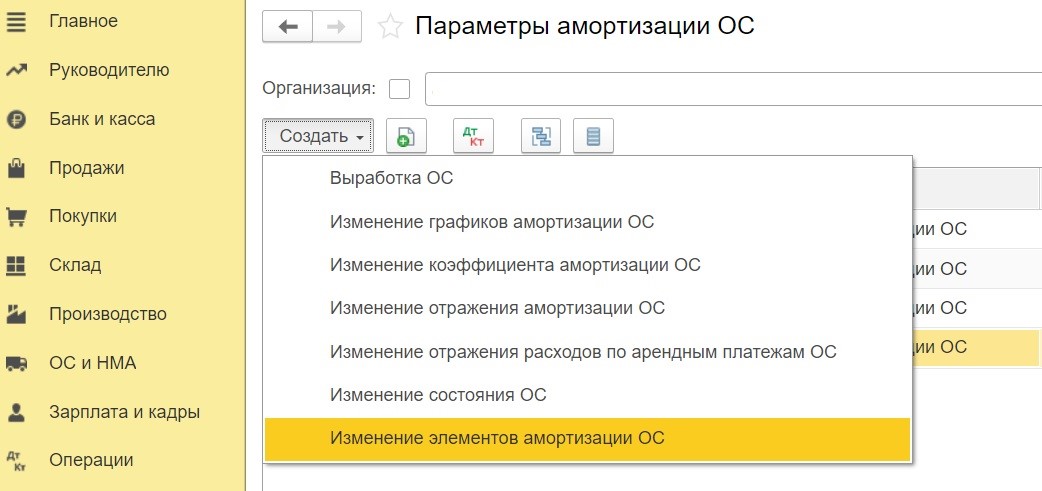The height and width of the screenshot is (491, 1042).
Task: Click the ruble coin icon
Action: point(16,120)
